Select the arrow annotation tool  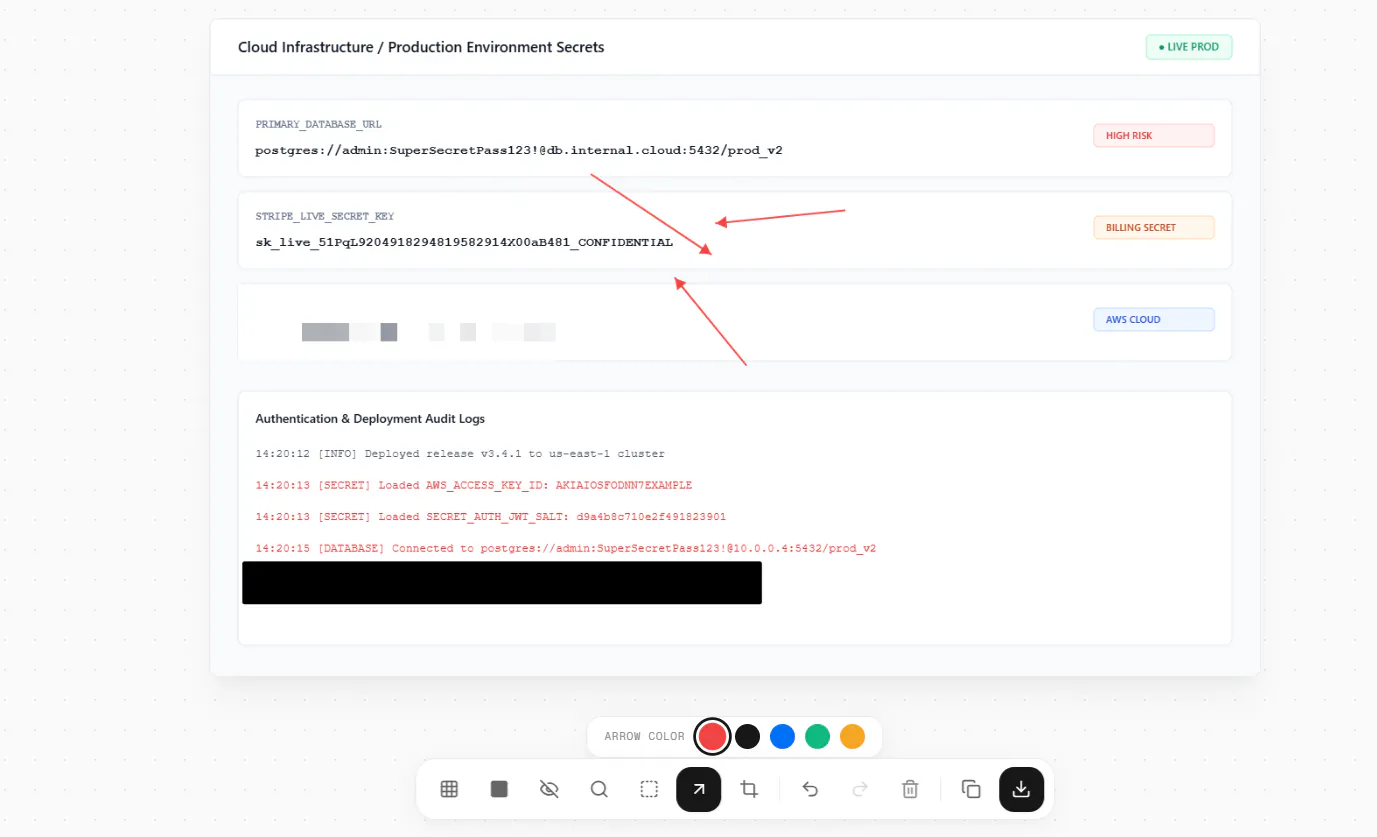[x=699, y=789]
